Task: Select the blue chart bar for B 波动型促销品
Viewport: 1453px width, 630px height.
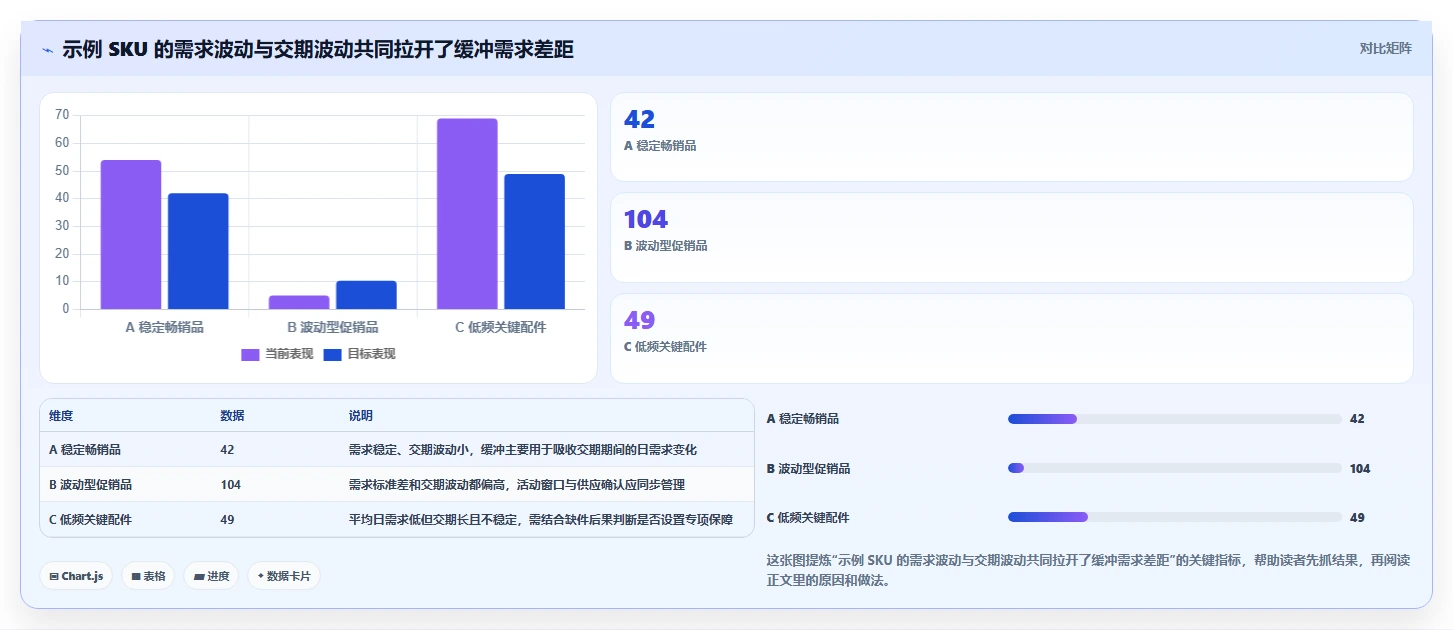Action: (366, 295)
